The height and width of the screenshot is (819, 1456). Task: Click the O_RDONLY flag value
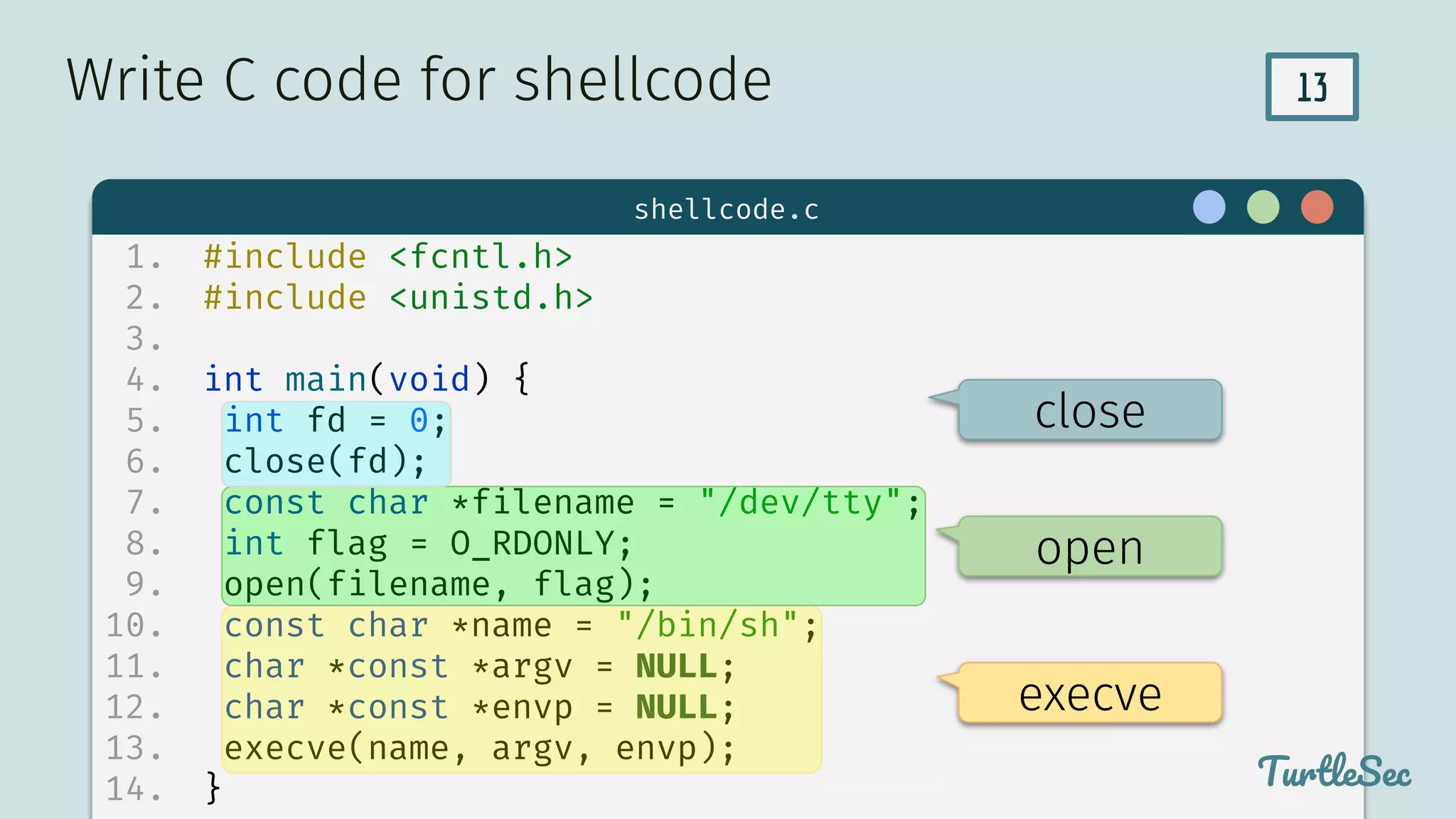click(532, 544)
